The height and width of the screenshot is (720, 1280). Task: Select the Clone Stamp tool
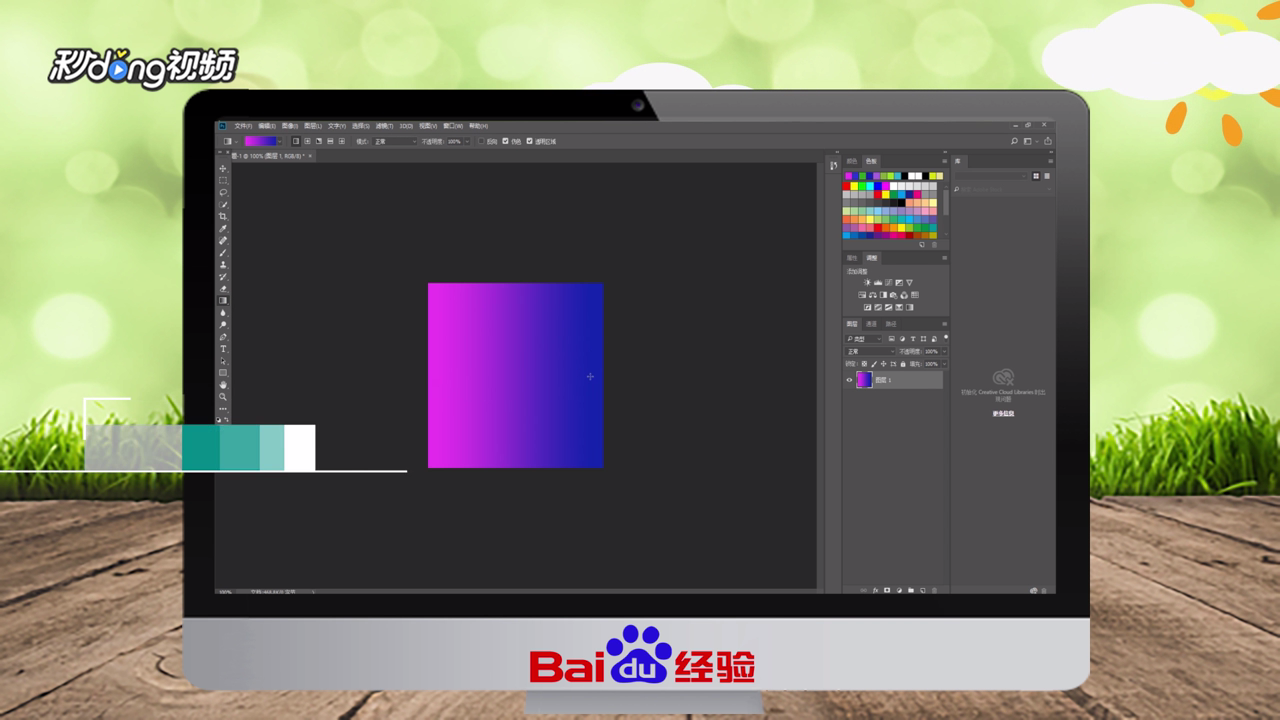click(x=223, y=265)
